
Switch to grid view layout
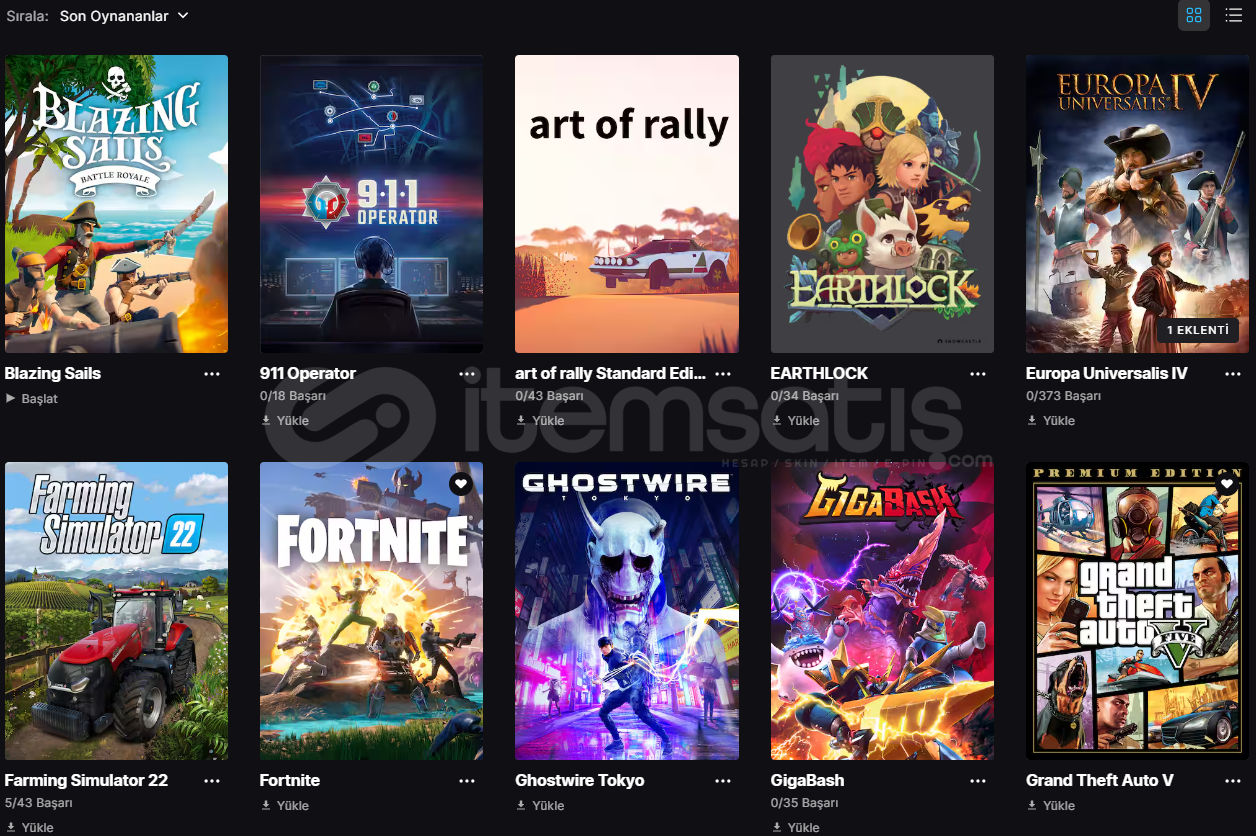tap(1193, 15)
